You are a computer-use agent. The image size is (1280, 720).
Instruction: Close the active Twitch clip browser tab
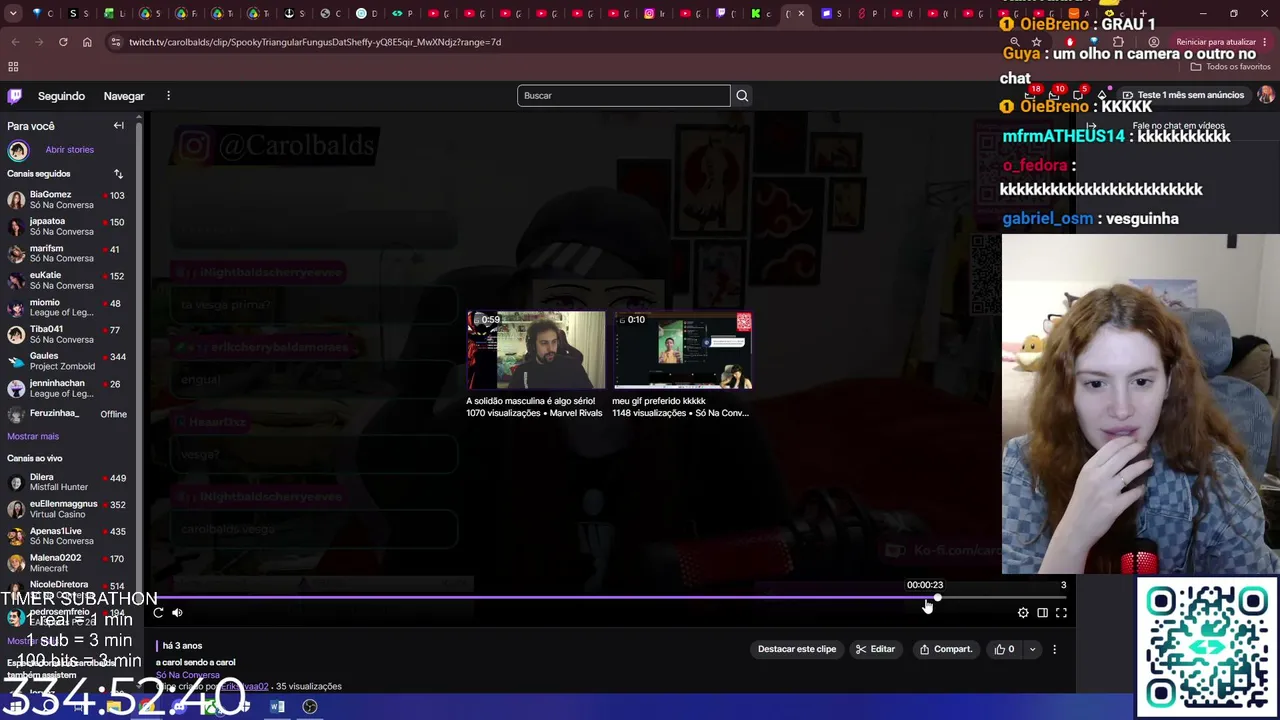tap(801, 14)
